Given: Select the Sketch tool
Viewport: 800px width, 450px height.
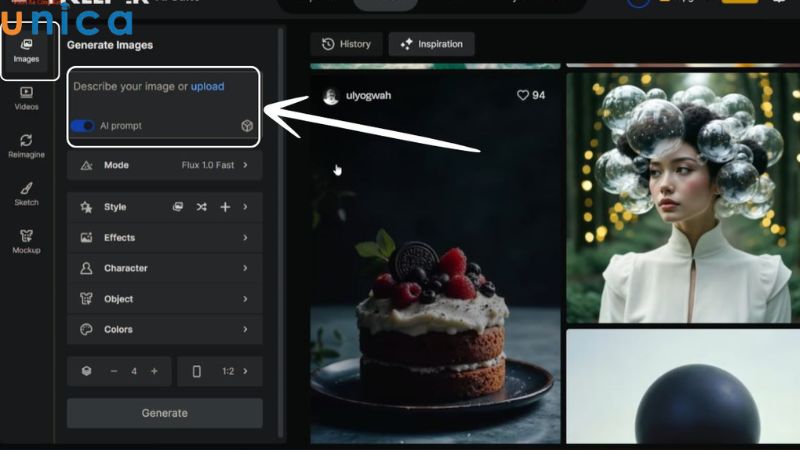Looking at the screenshot, I should [26, 194].
